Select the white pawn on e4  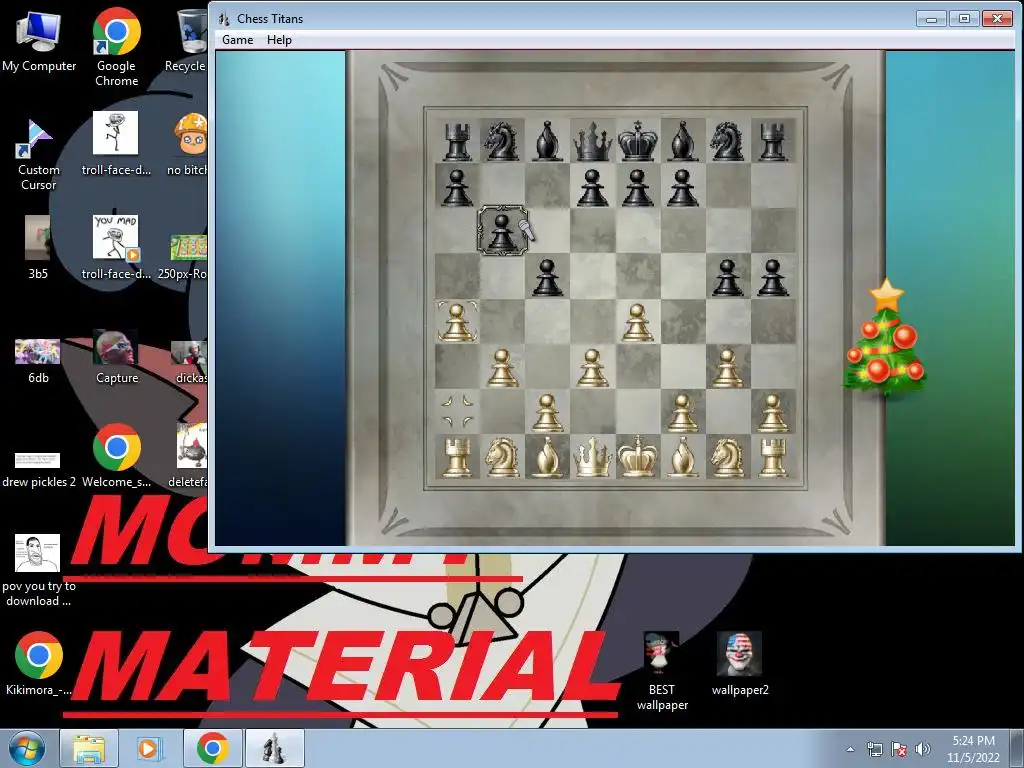pos(637,323)
